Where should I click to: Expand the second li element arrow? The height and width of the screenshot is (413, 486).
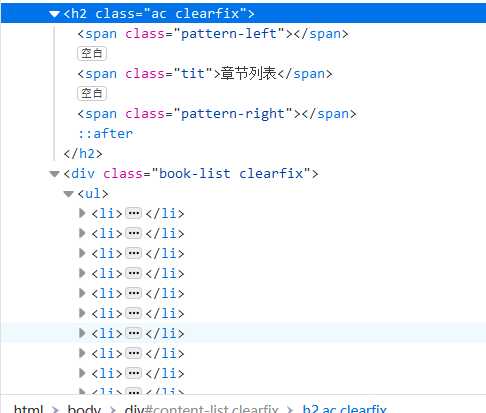click(82, 233)
